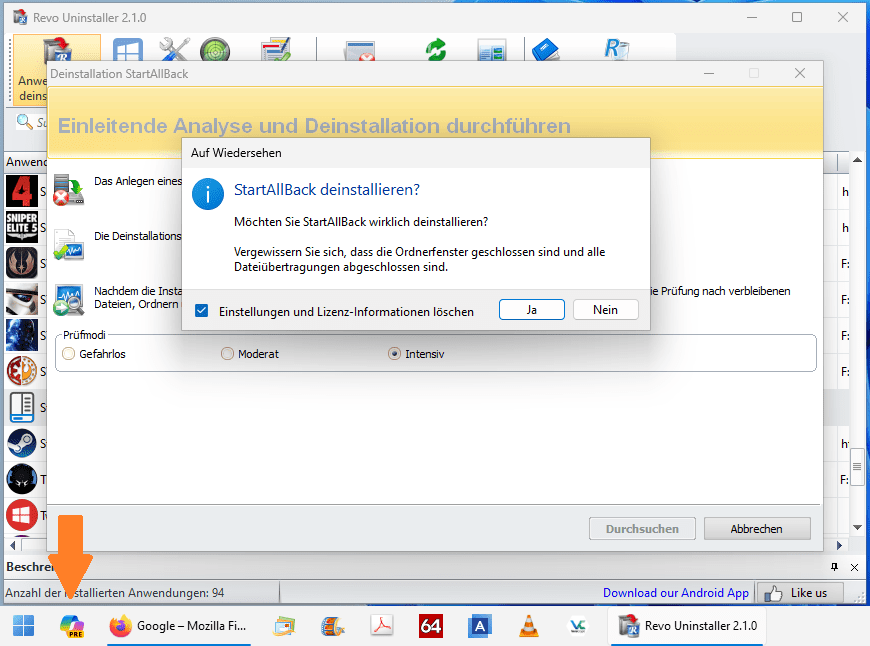870x646 pixels.
Task: Open the Adobe Acrobat PDF taskbar icon
Action: coord(382,625)
